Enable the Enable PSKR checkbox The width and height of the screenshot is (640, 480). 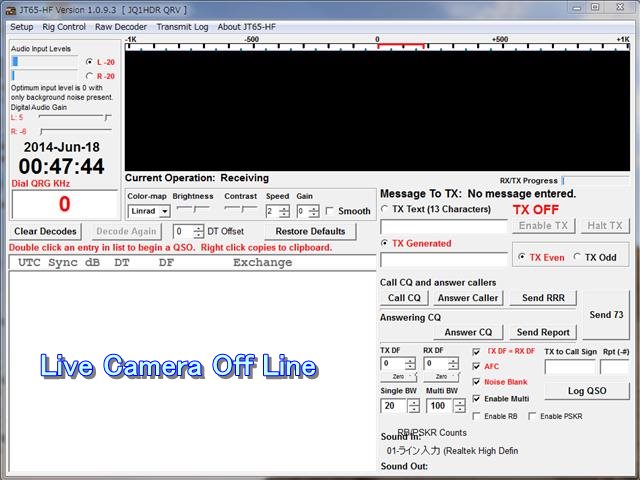pos(532,416)
